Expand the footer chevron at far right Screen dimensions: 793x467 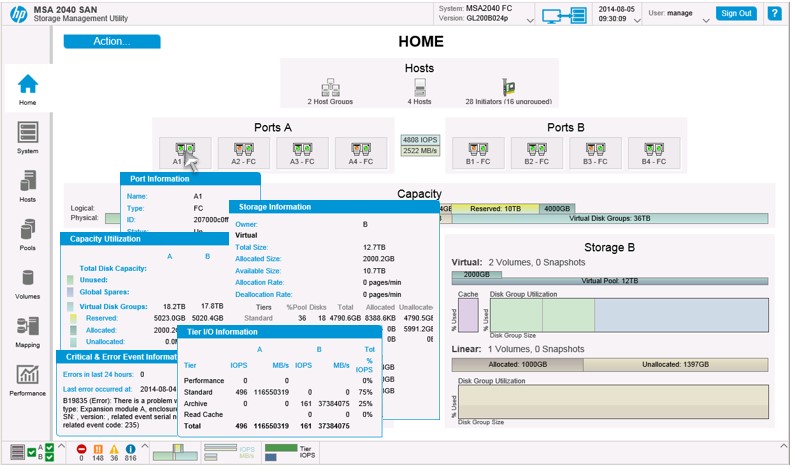point(784,446)
